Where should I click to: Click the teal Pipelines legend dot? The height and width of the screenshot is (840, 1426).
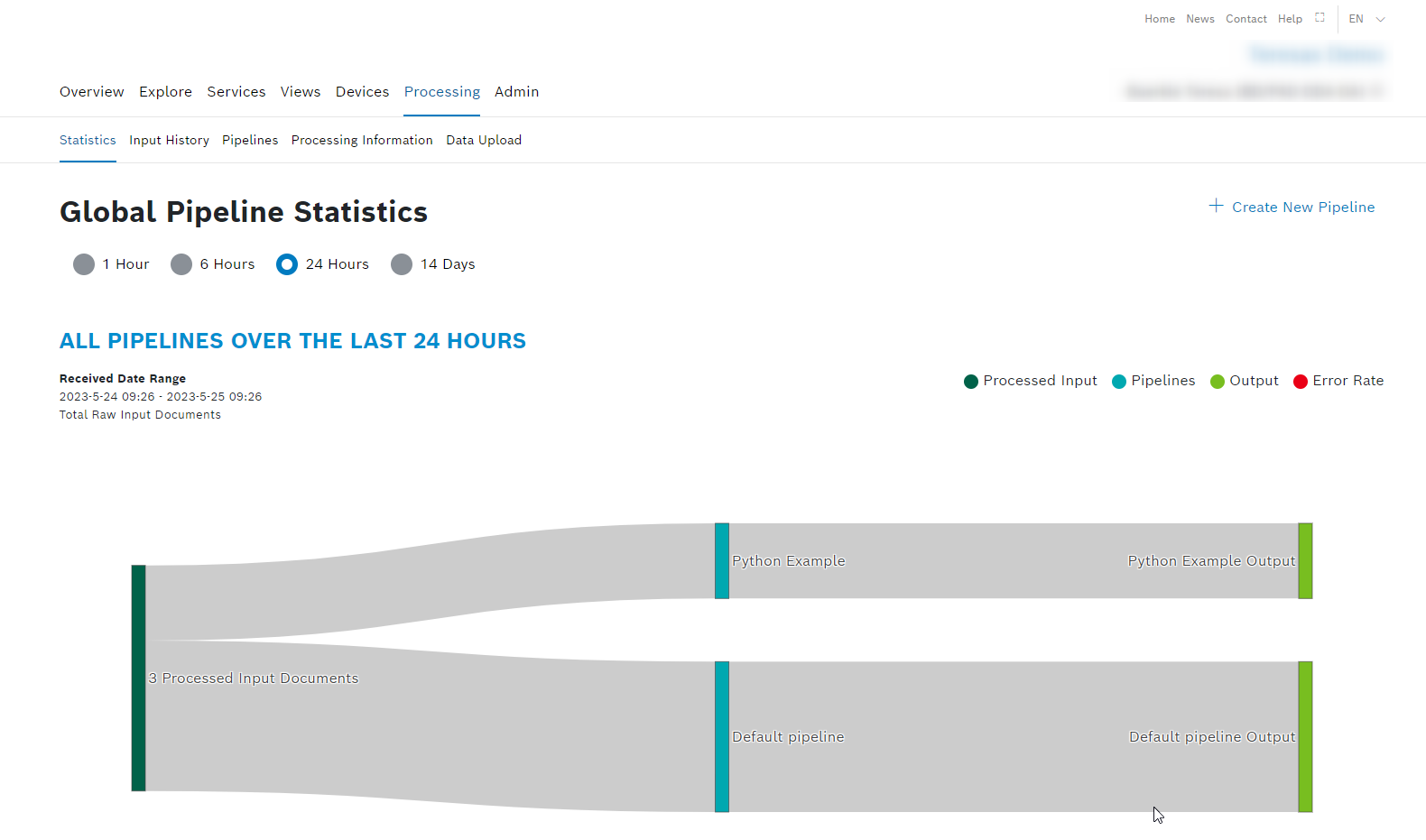(1119, 382)
